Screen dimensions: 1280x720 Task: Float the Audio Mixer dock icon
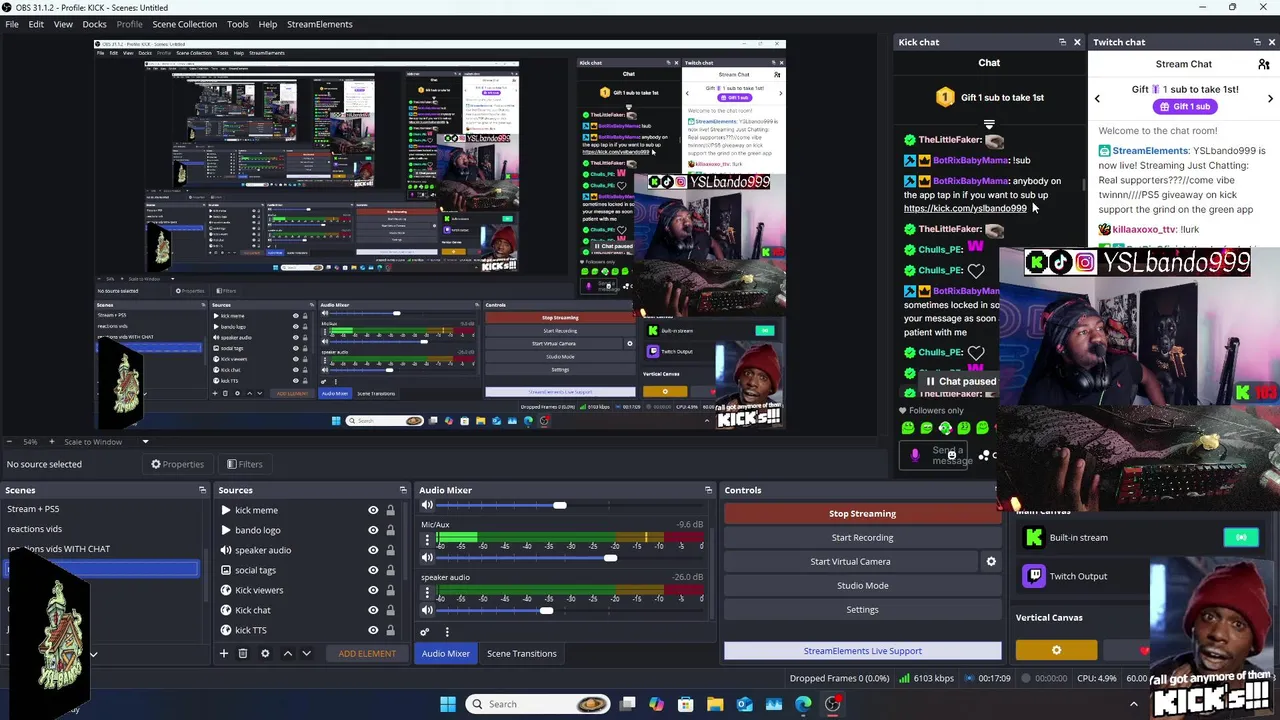(708, 490)
